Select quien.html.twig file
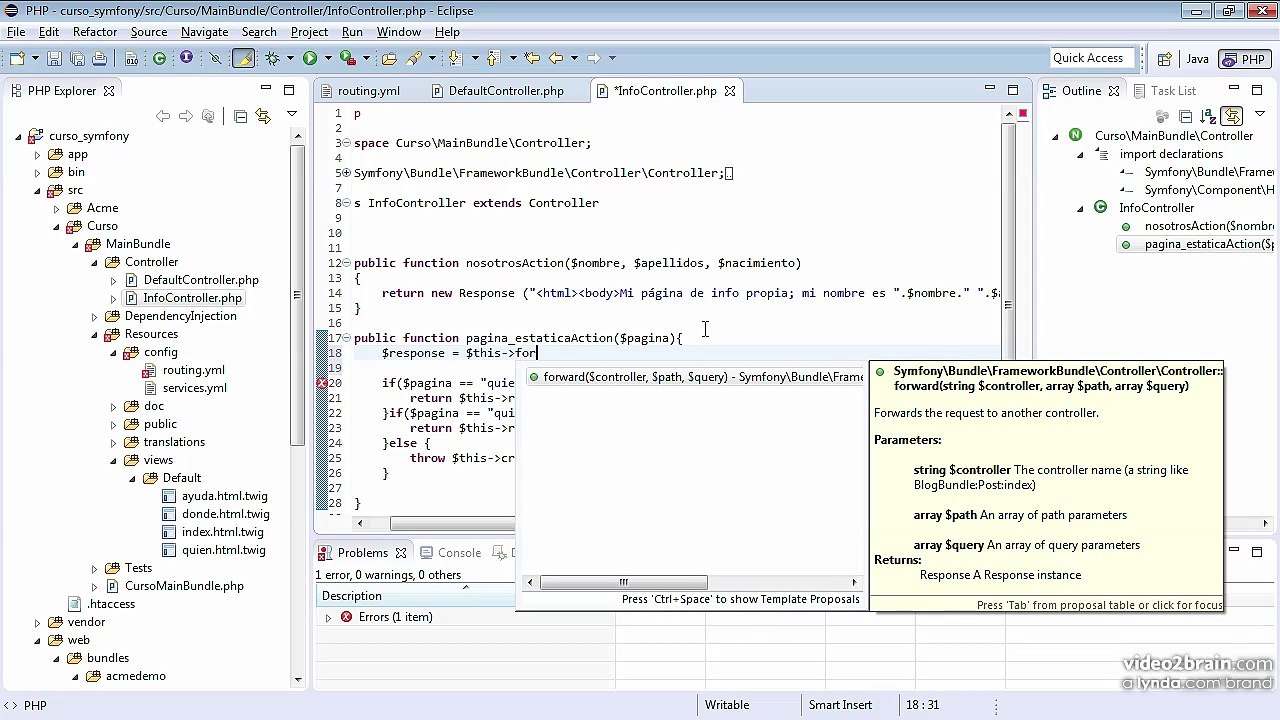 click(223, 550)
